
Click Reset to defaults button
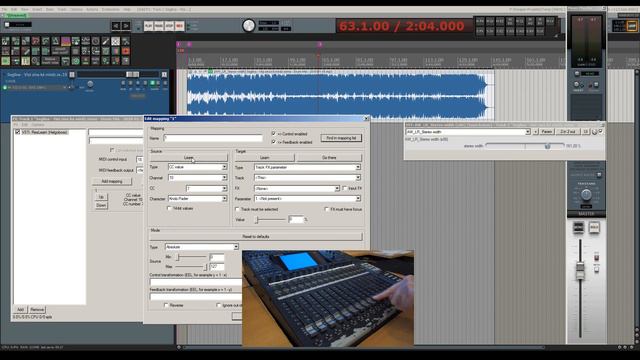coord(256,236)
